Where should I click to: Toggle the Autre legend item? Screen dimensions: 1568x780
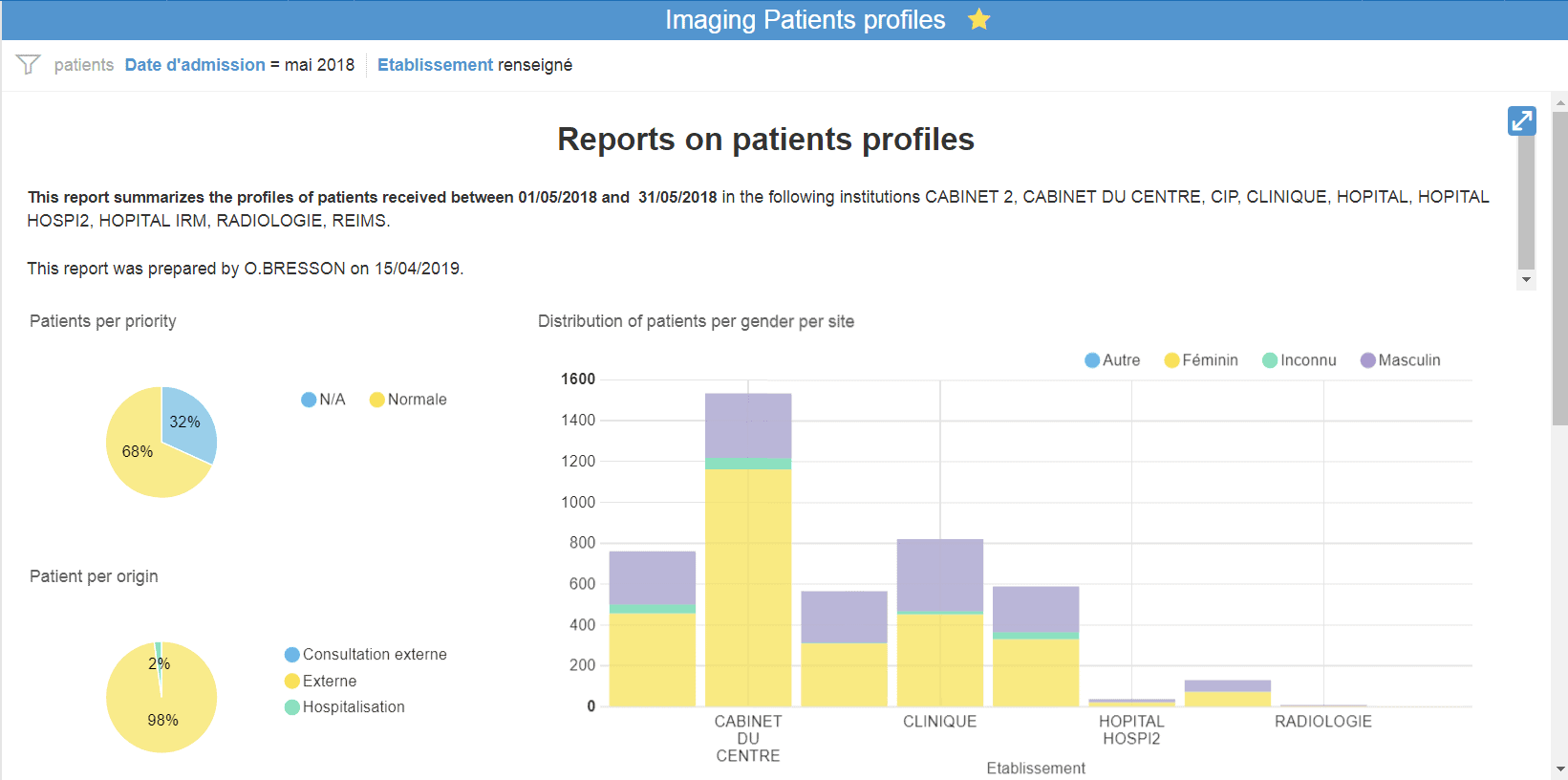[1112, 360]
